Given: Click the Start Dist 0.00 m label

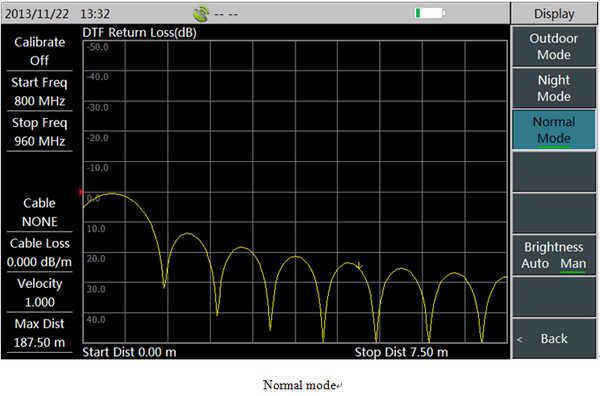Looking at the screenshot, I should [129, 352].
